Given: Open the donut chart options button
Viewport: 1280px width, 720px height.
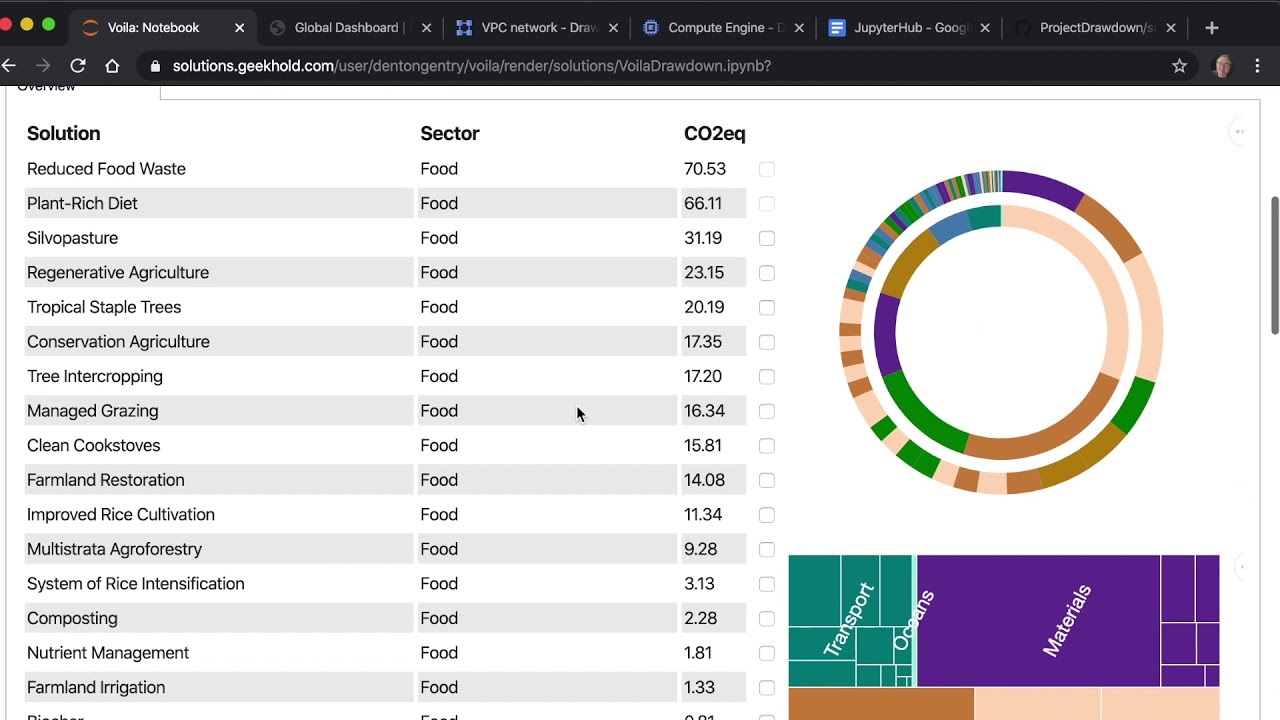Looking at the screenshot, I should coord(1239,131).
